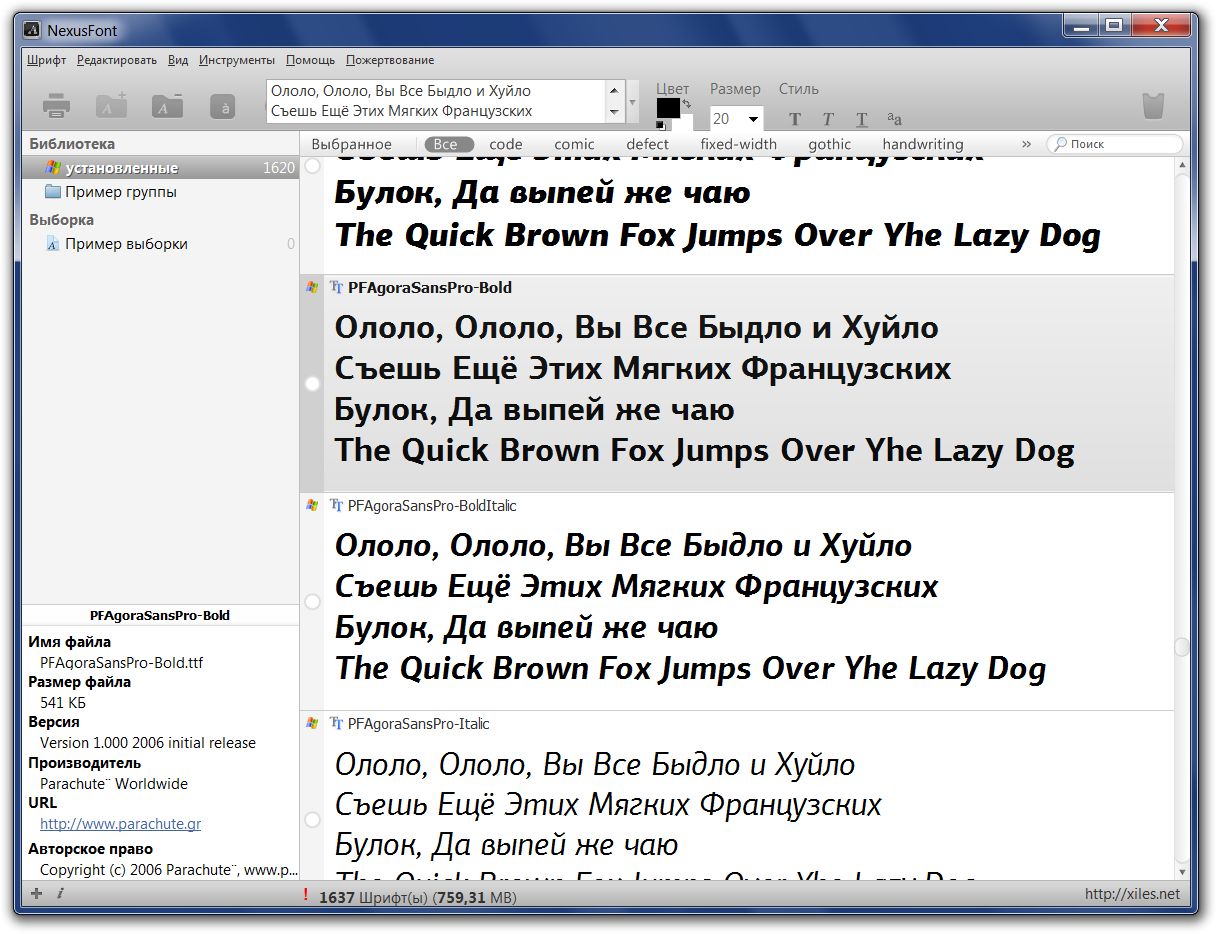Click the magnifier icon in search box
The height and width of the screenshot is (934, 1217).
[x=1060, y=144]
